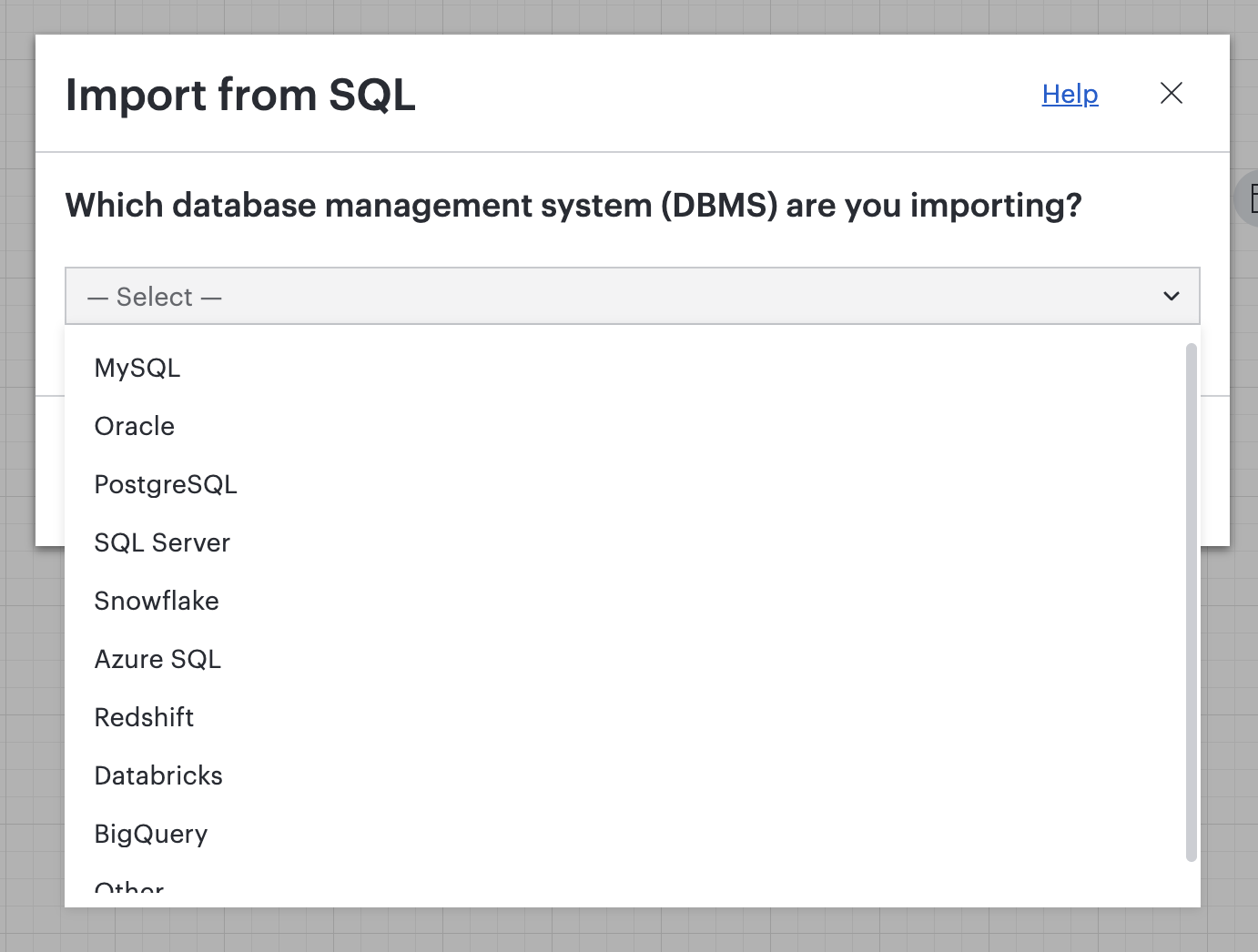Pick Snowflake as the DBMS

coord(632,601)
